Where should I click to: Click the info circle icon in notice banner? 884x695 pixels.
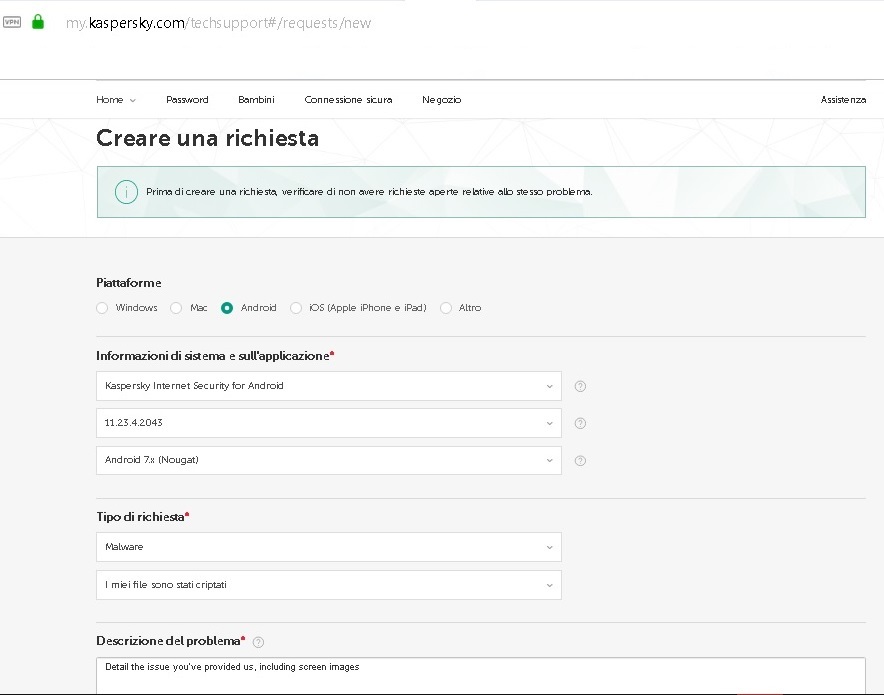[126, 192]
